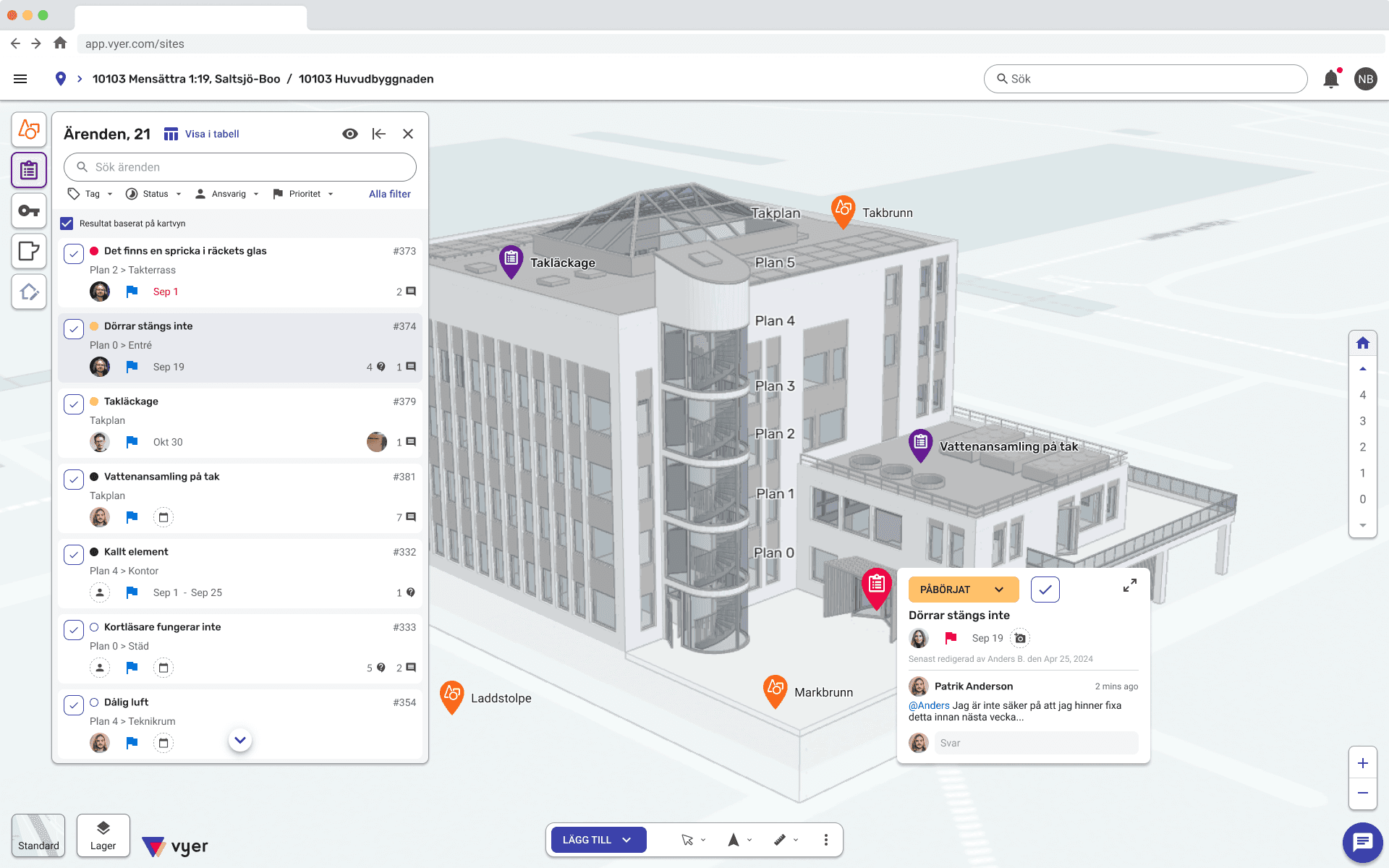Click the notifications bell icon
Screen dimensions: 1389x868
(1330, 79)
